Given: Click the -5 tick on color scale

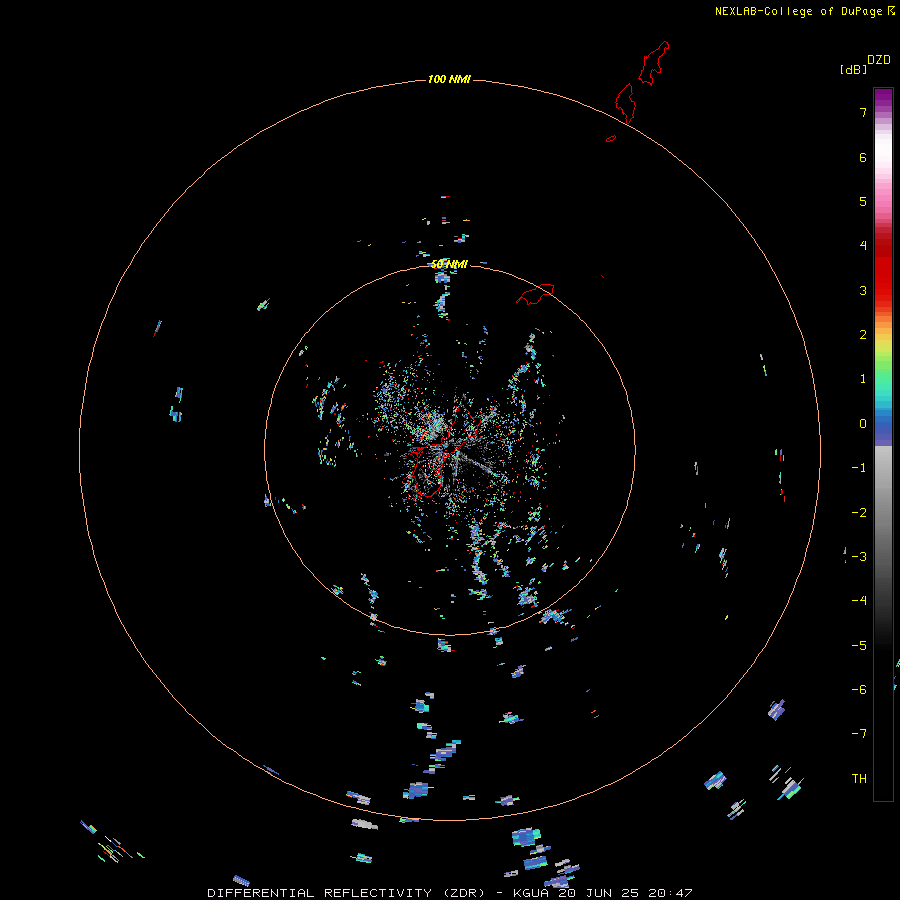Looking at the screenshot, I should tap(859, 646).
